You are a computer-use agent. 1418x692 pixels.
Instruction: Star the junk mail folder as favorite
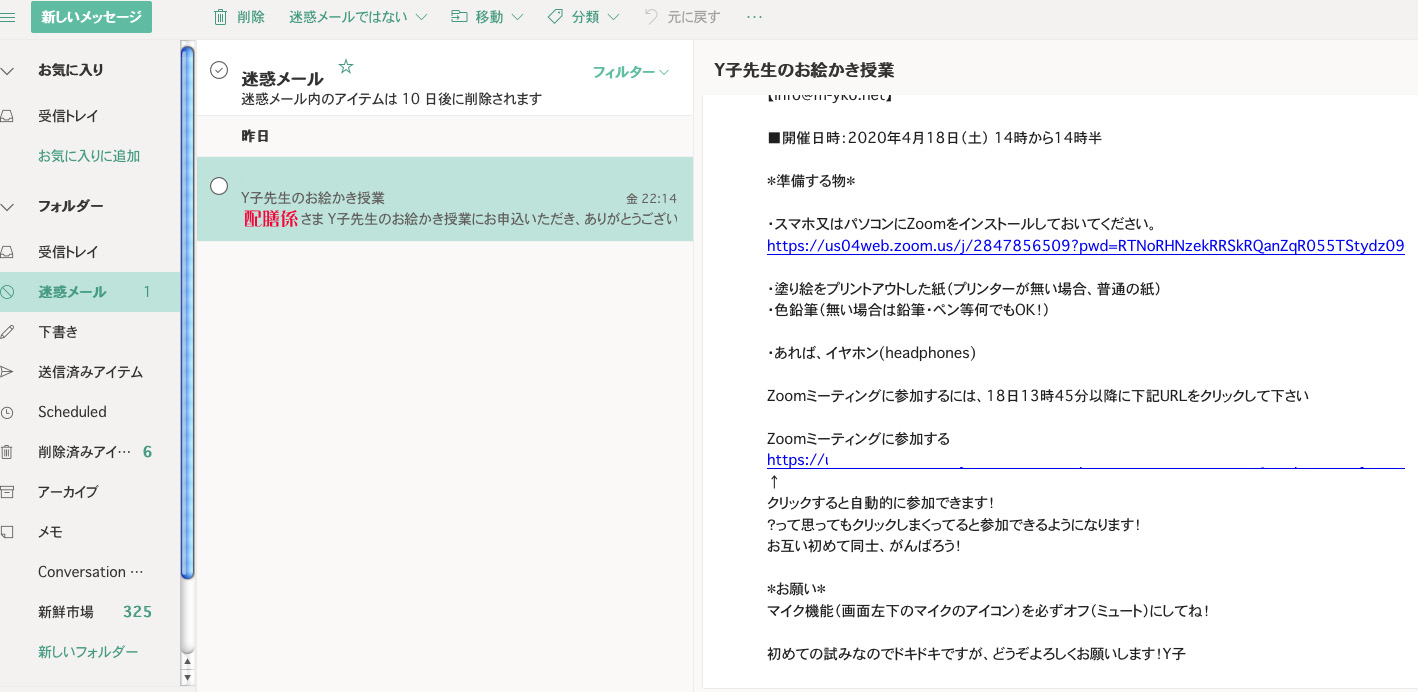pyautogui.click(x=346, y=67)
